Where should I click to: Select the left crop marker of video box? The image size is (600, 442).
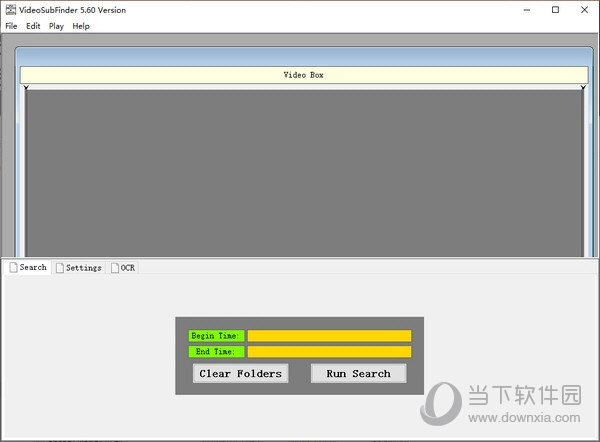(26, 88)
